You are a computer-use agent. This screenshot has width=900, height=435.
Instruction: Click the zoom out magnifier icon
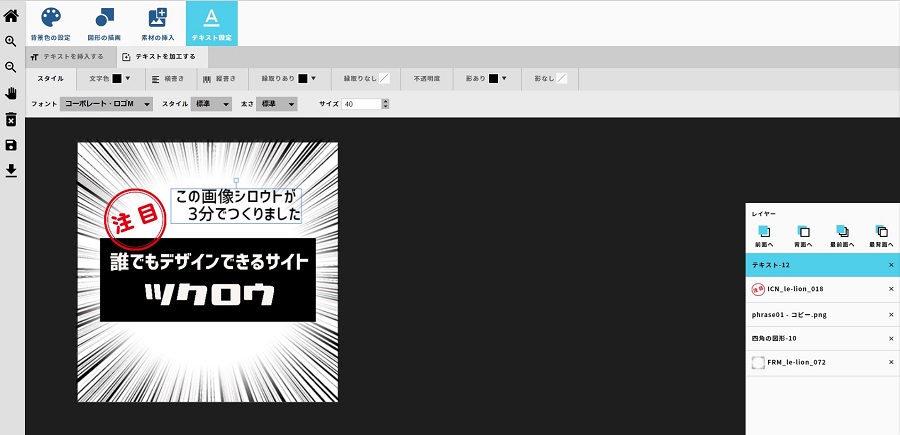pyautogui.click(x=11, y=67)
